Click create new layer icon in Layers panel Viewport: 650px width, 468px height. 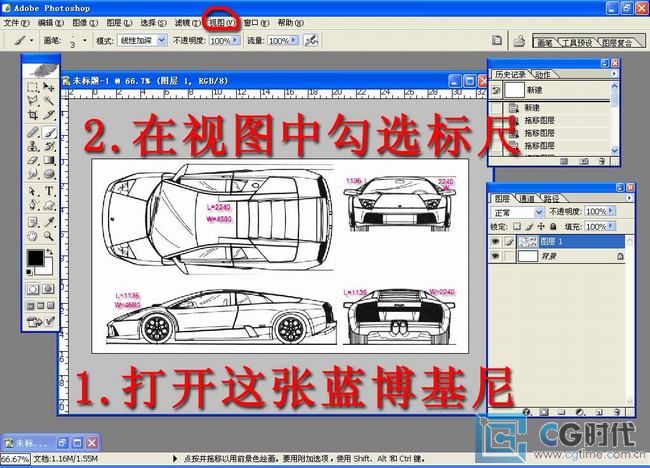click(x=598, y=412)
